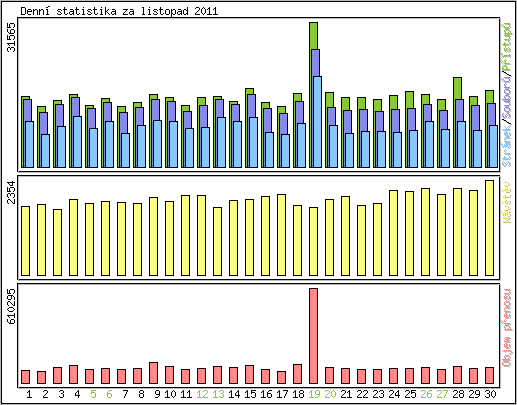Screen dimensions: 517x405
Task: Click the green hits bar peak on day 19
Action: tap(313, 36)
